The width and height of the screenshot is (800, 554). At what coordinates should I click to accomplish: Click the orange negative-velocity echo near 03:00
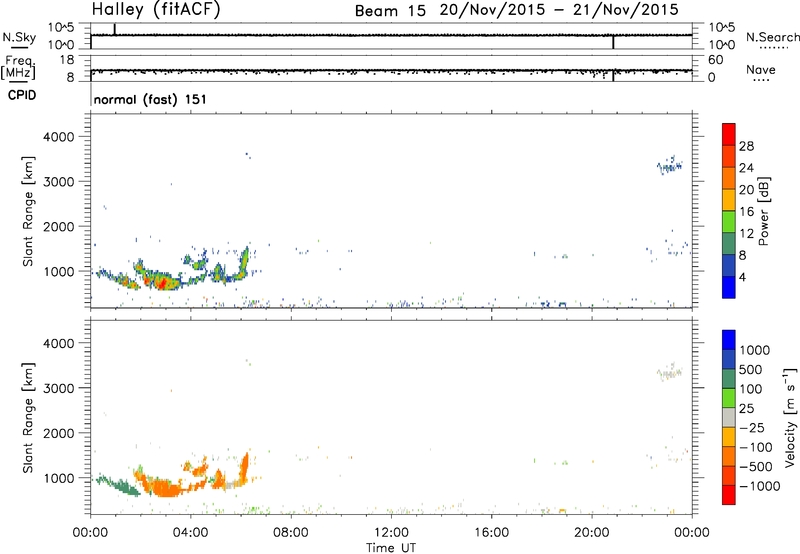pyautogui.click(x=165, y=488)
